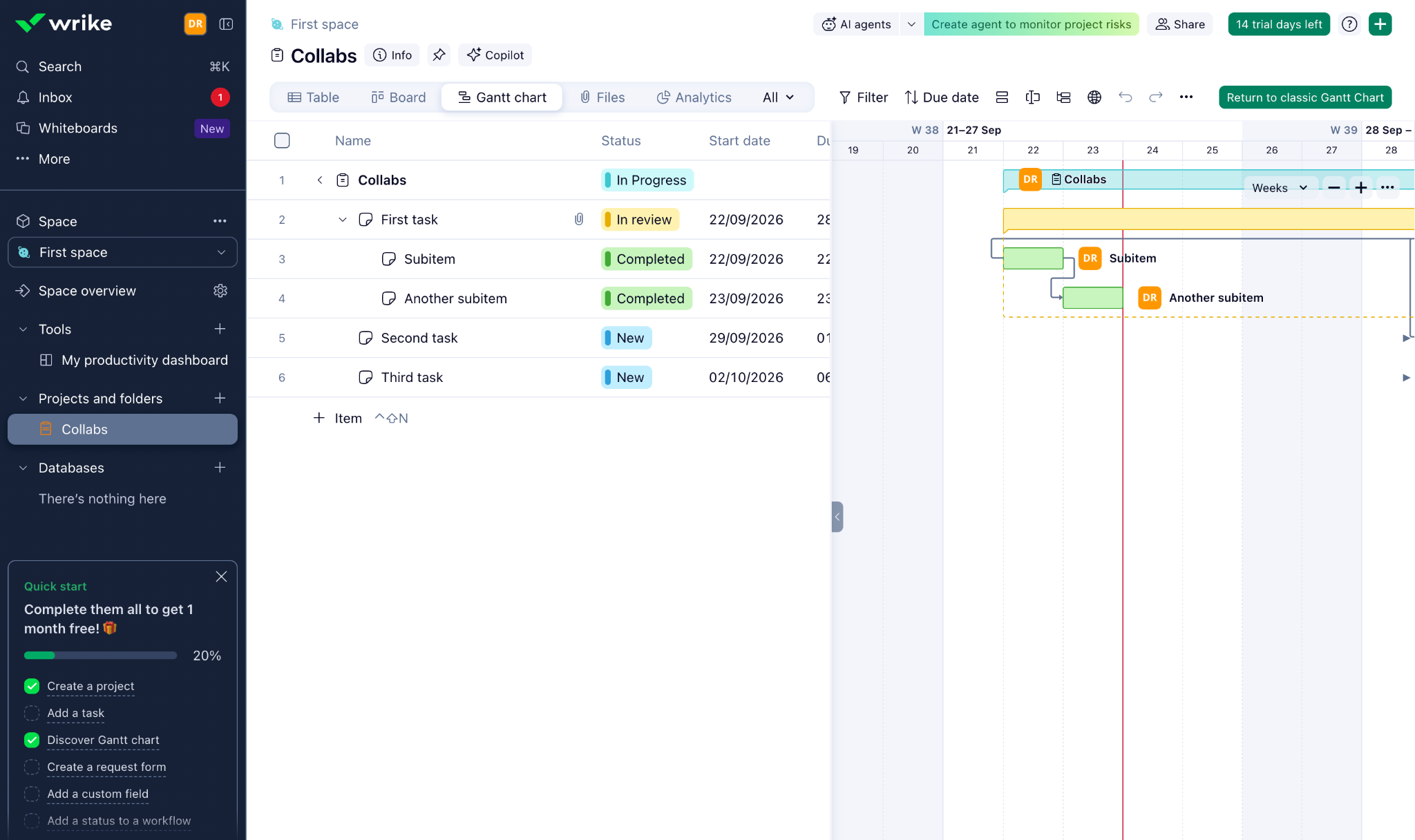Toggle the Add a custom field checklist item
The image size is (1415, 840).
32,794
